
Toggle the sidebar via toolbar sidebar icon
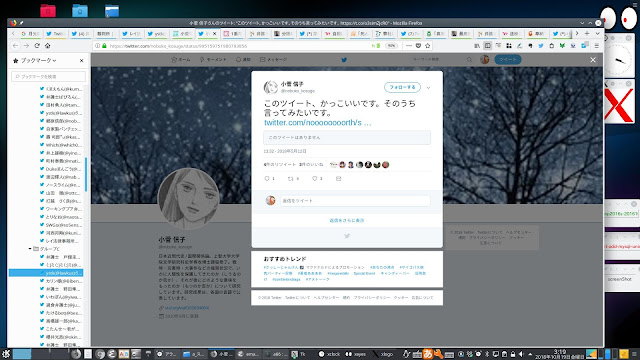click(487, 46)
